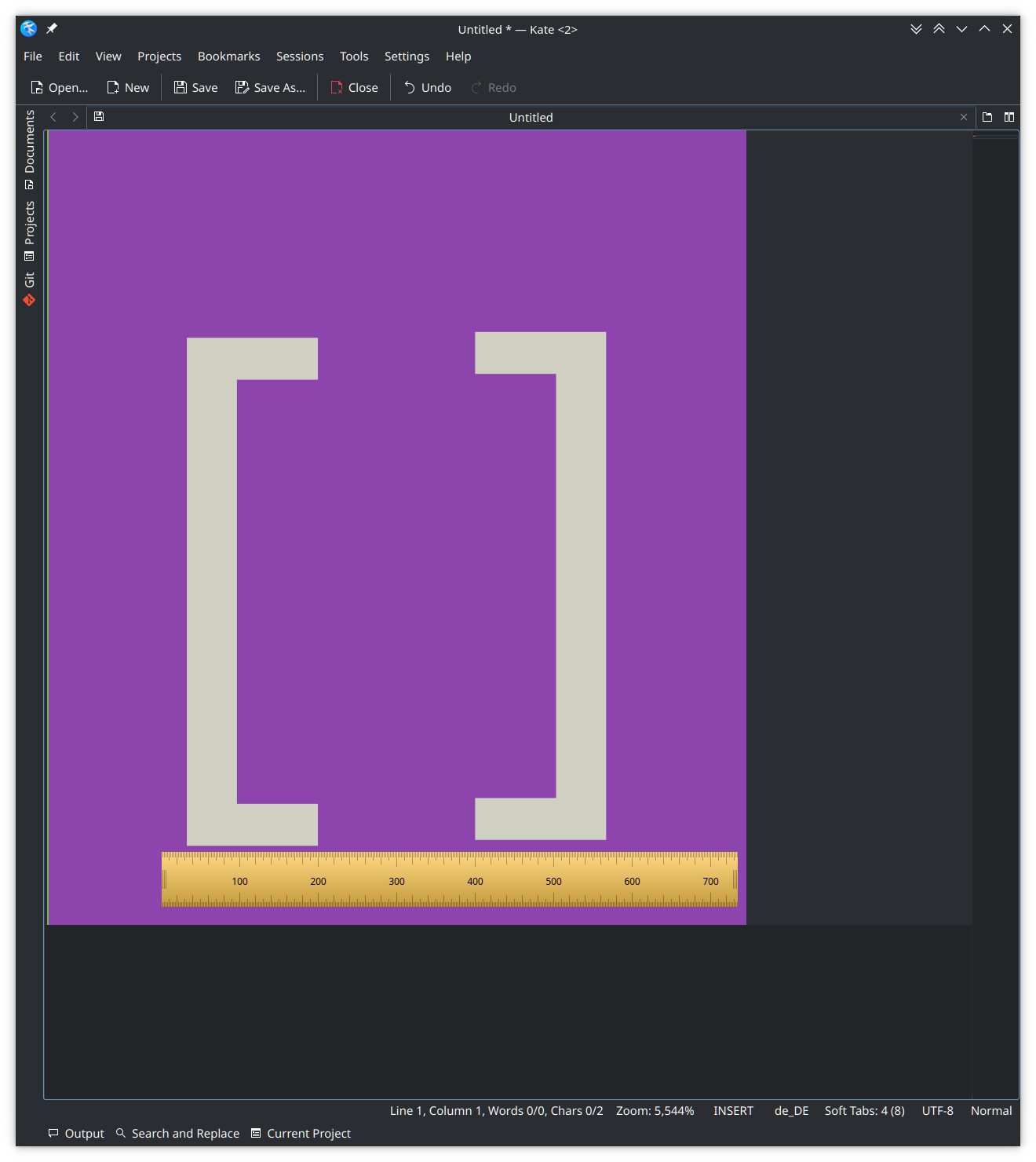
Task: Toggle the Output panel
Action: click(75, 1133)
